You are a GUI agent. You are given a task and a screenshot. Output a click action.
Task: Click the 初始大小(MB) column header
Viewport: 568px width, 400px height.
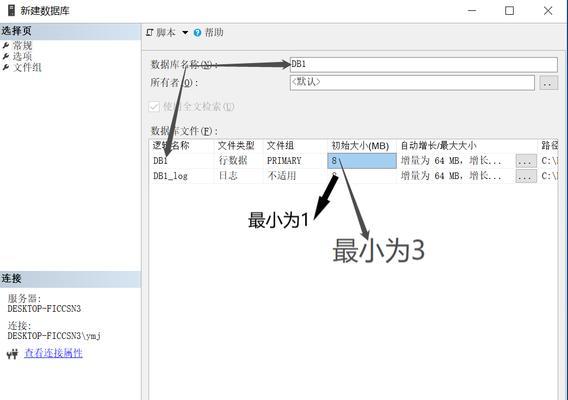pos(360,146)
